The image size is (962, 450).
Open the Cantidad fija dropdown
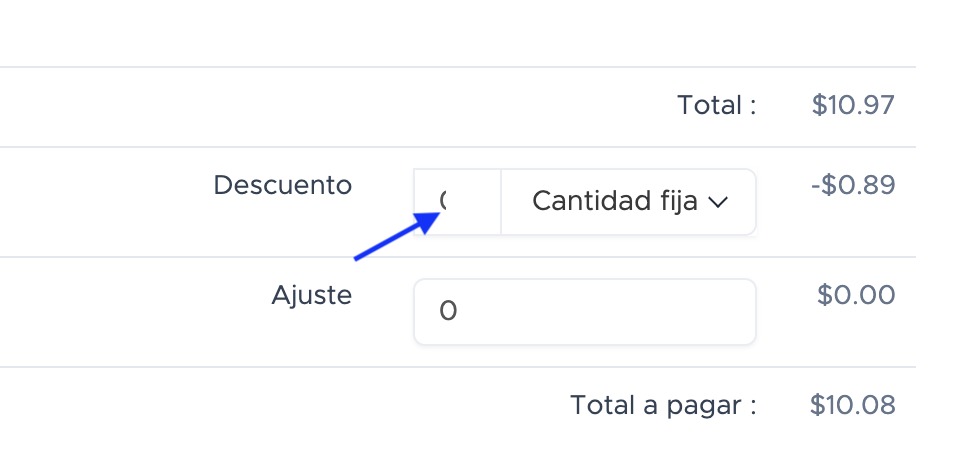tap(628, 202)
